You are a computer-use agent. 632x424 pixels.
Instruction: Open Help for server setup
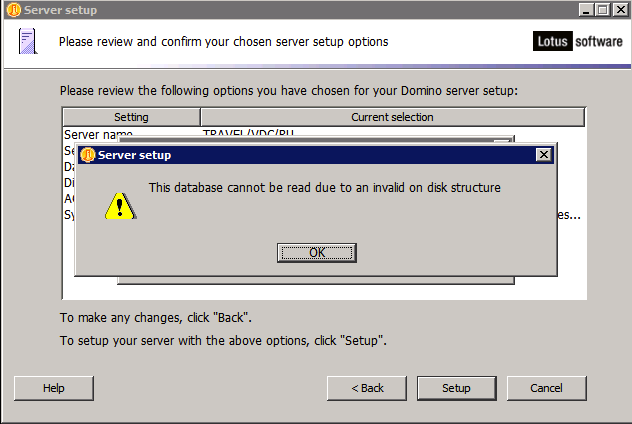pos(54,388)
